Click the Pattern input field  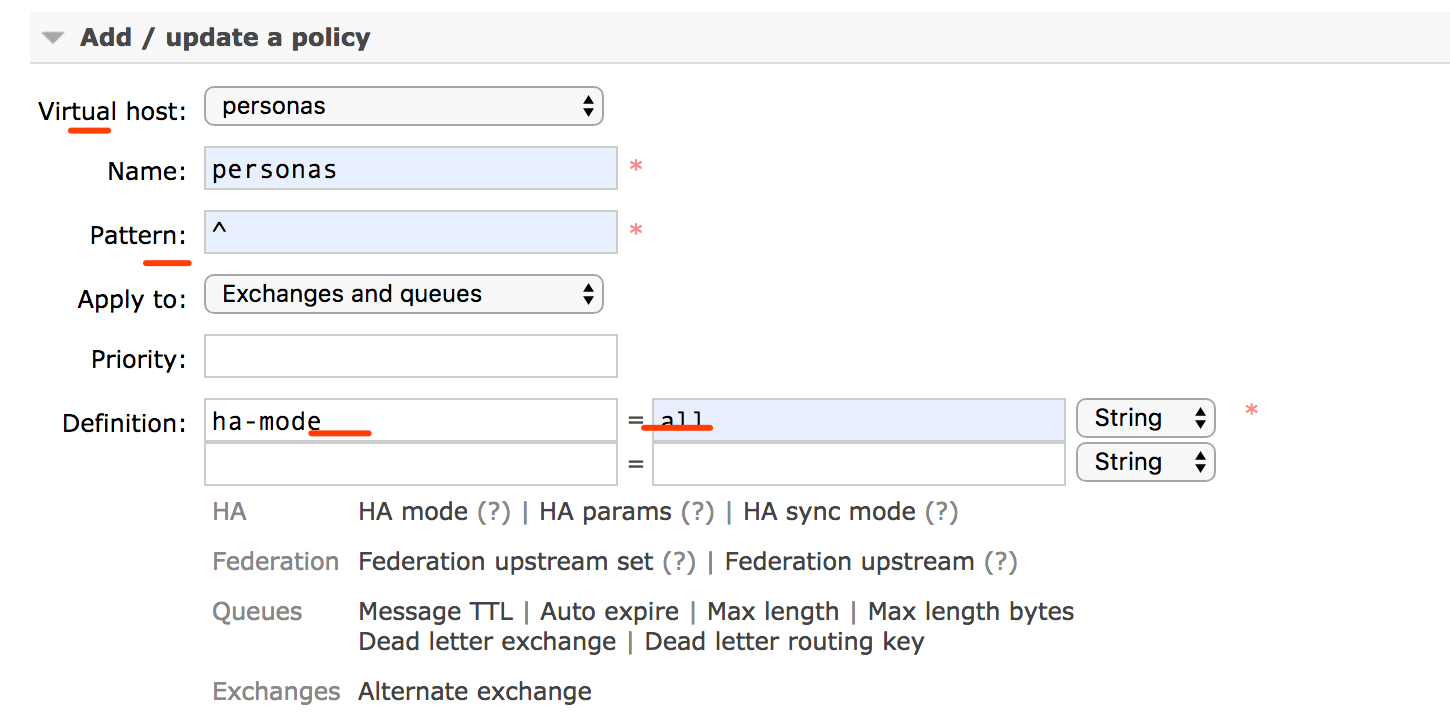click(410, 232)
